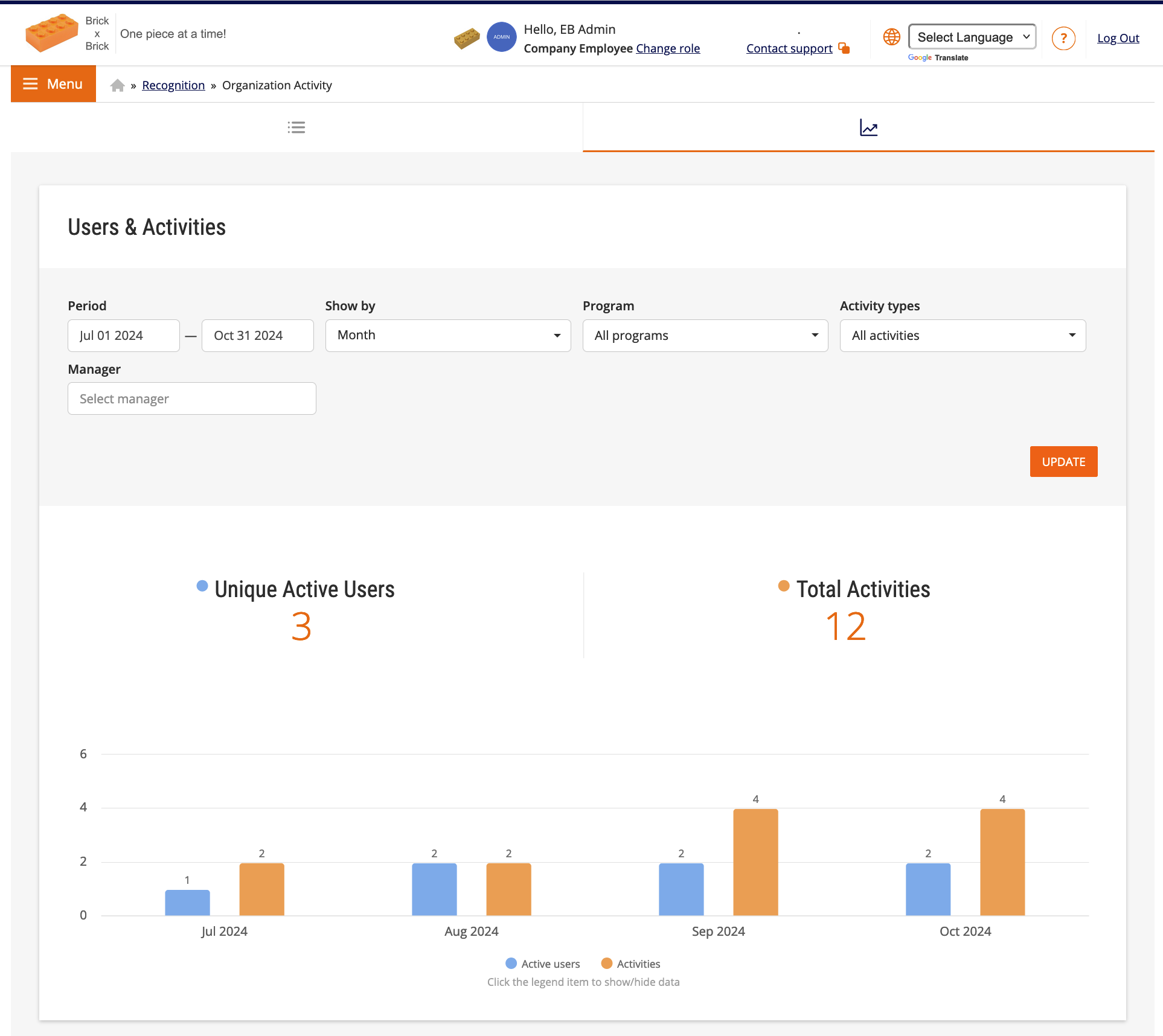This screenshot has height=1036, width=1163.
Task: Click the orange dot beside Total Activities
Action: pyautogui.click(x=784, y=586)
